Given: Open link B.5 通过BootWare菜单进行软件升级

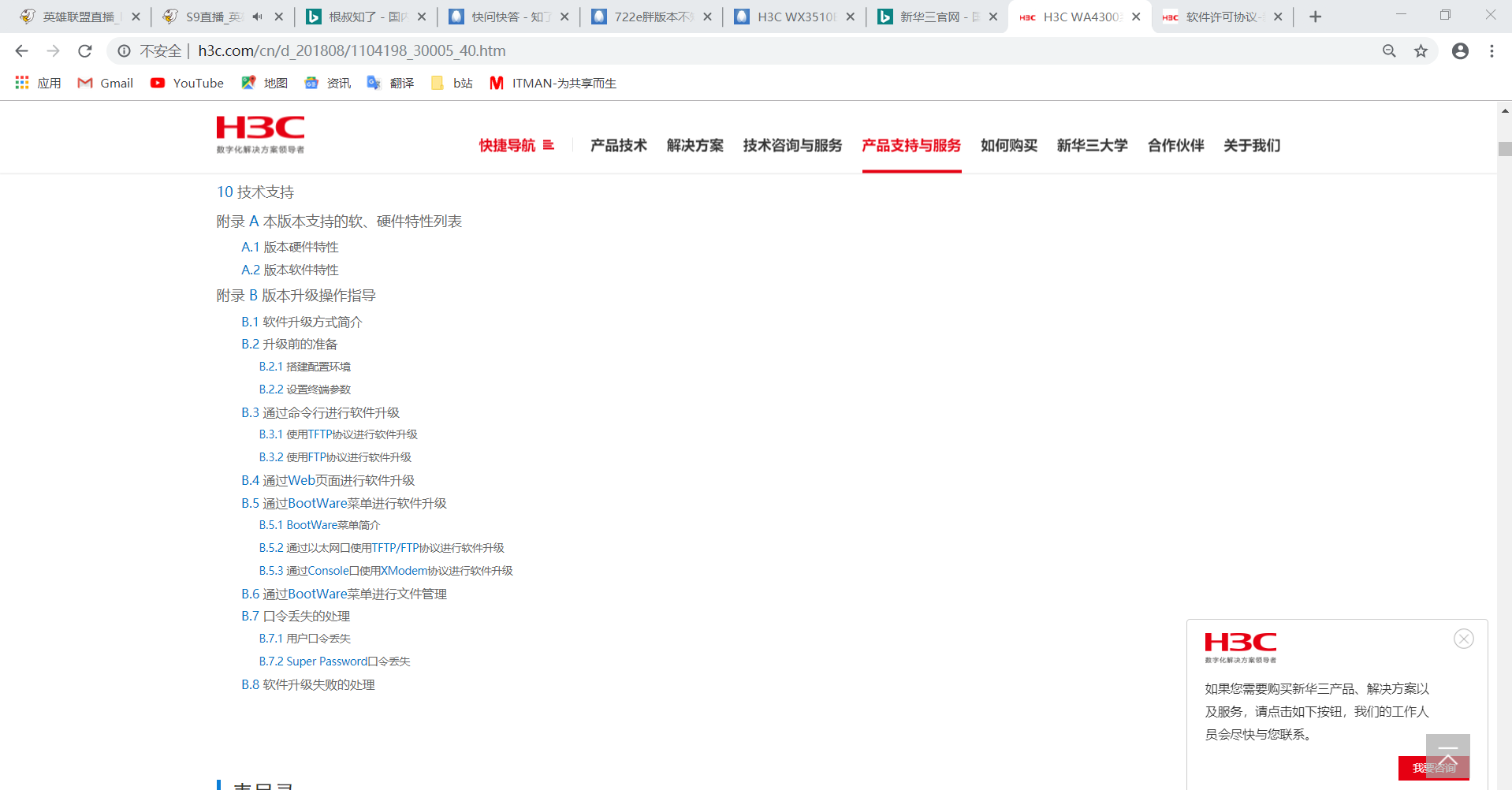Looking at the screenshot, I should point(344,503).
